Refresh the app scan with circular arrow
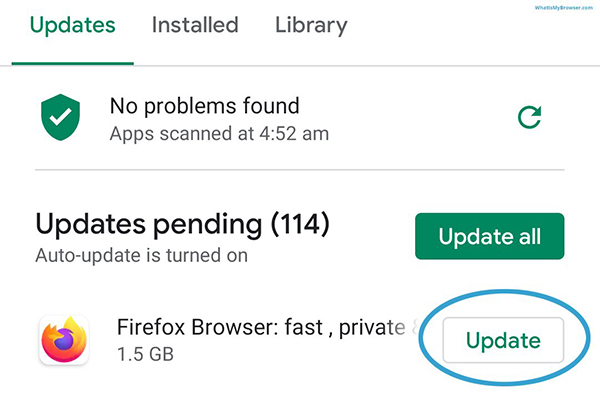Screen dimensions: 600x395 [530, 117]
